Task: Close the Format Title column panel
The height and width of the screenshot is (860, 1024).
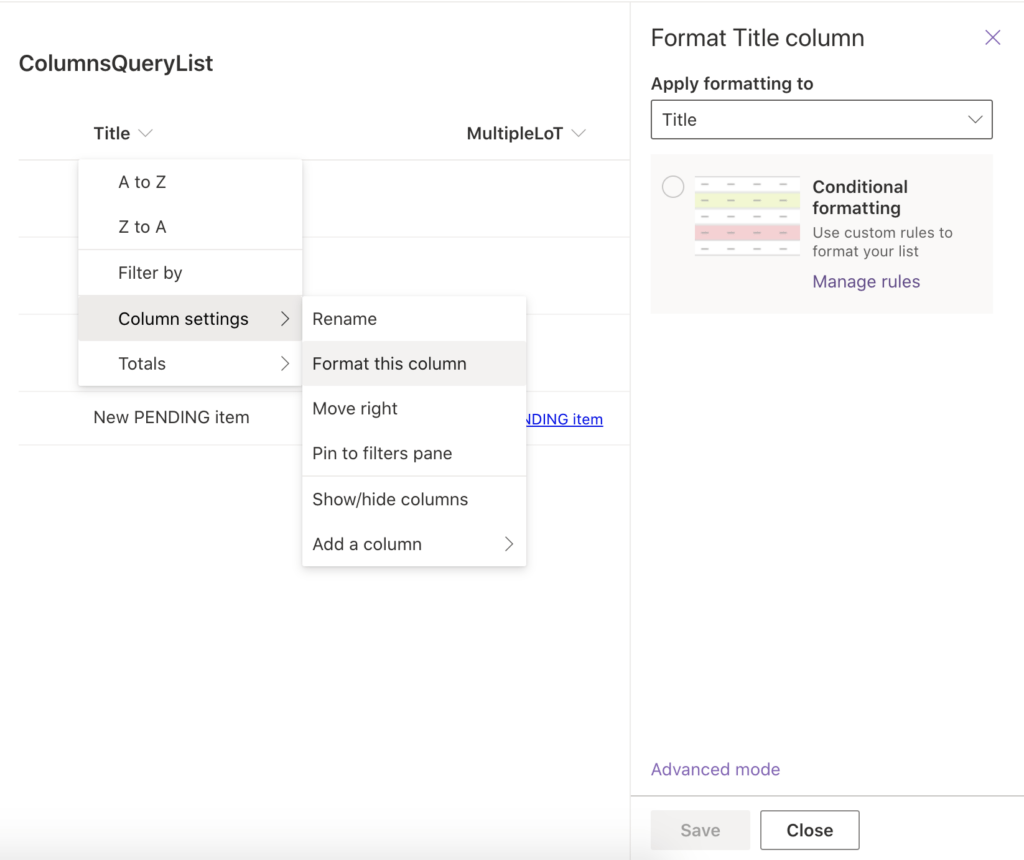Action: pos(992,37)
